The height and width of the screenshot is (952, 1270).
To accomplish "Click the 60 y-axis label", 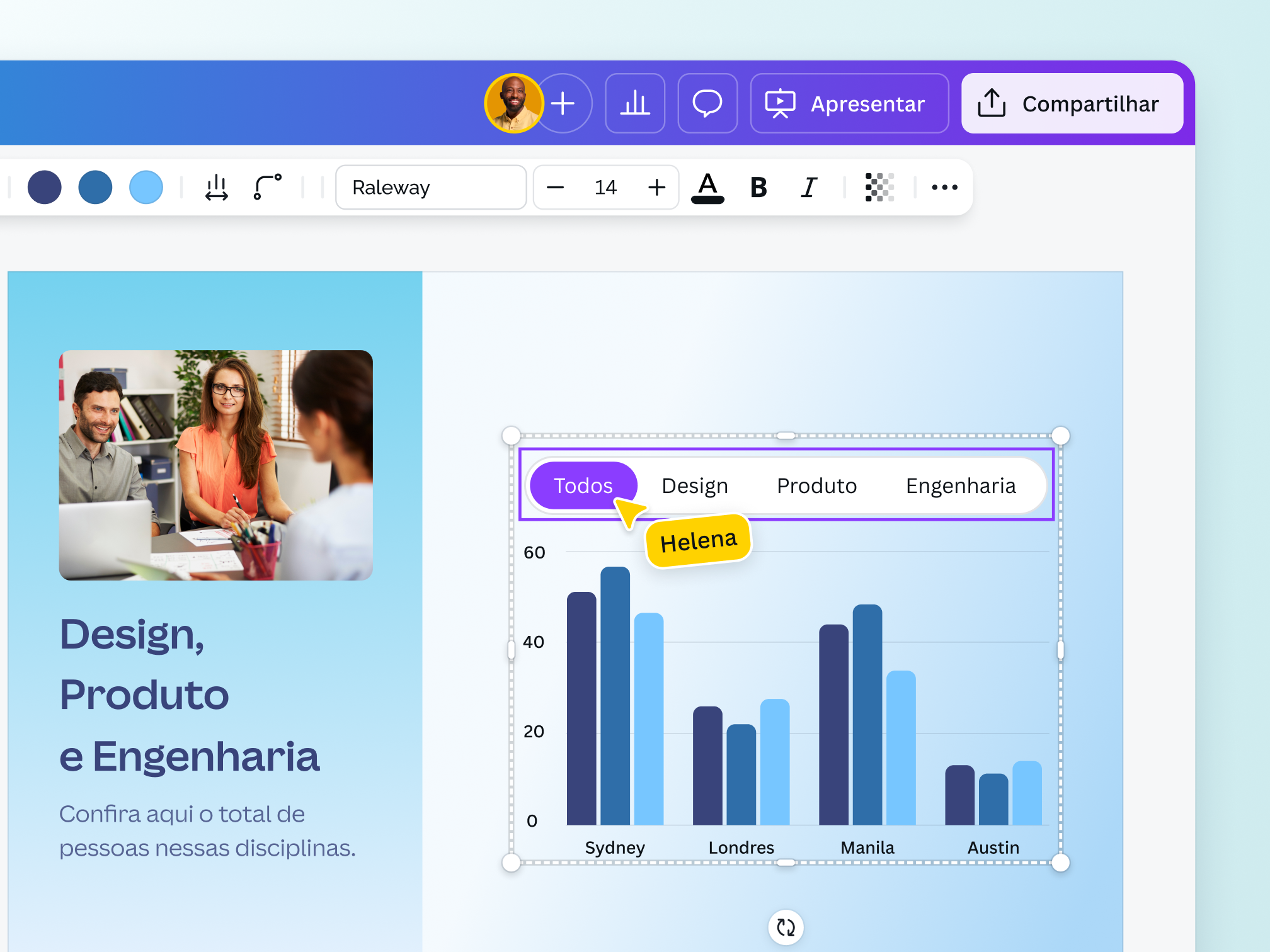I will pos(534,552).
